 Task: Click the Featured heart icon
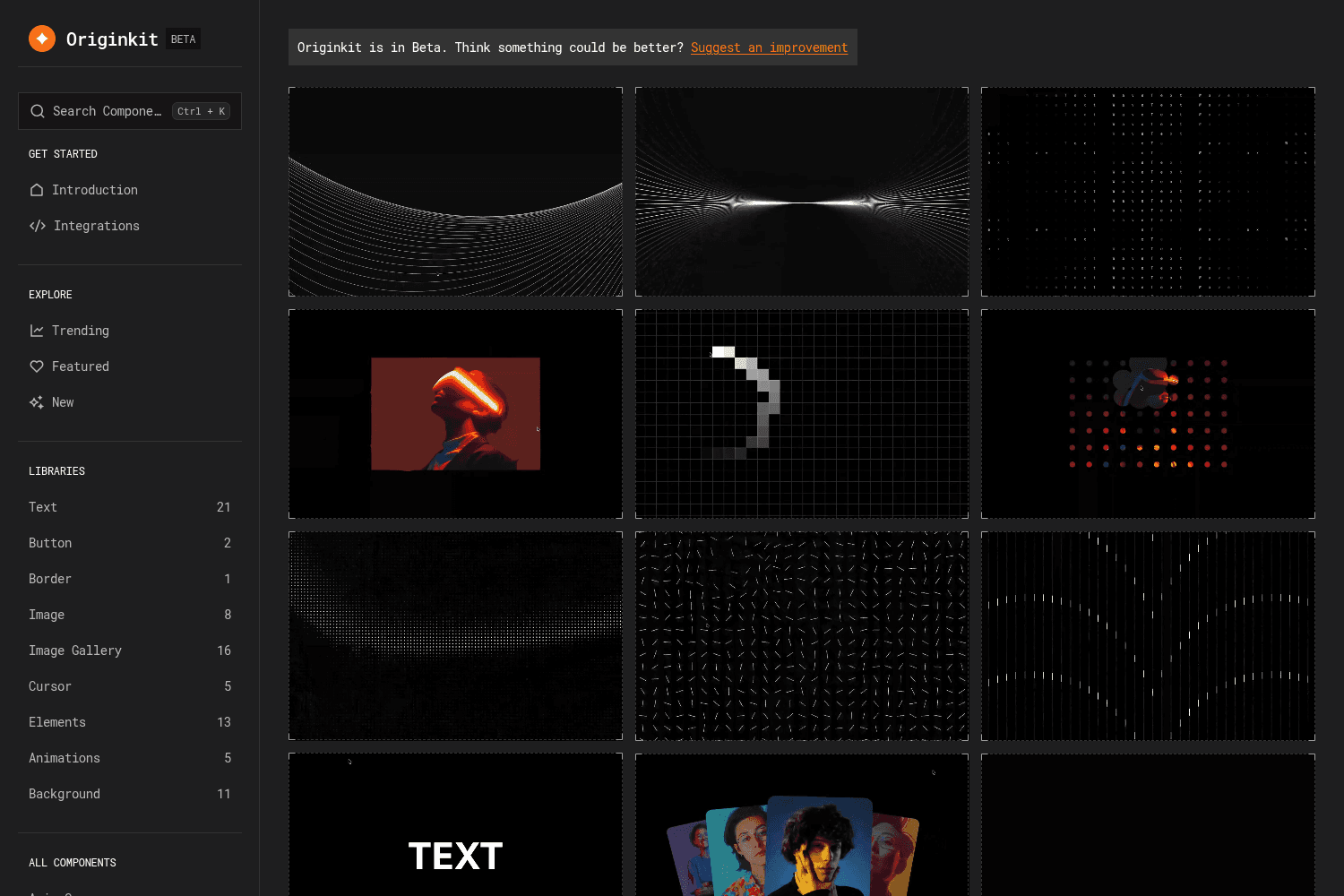point(37,366)
